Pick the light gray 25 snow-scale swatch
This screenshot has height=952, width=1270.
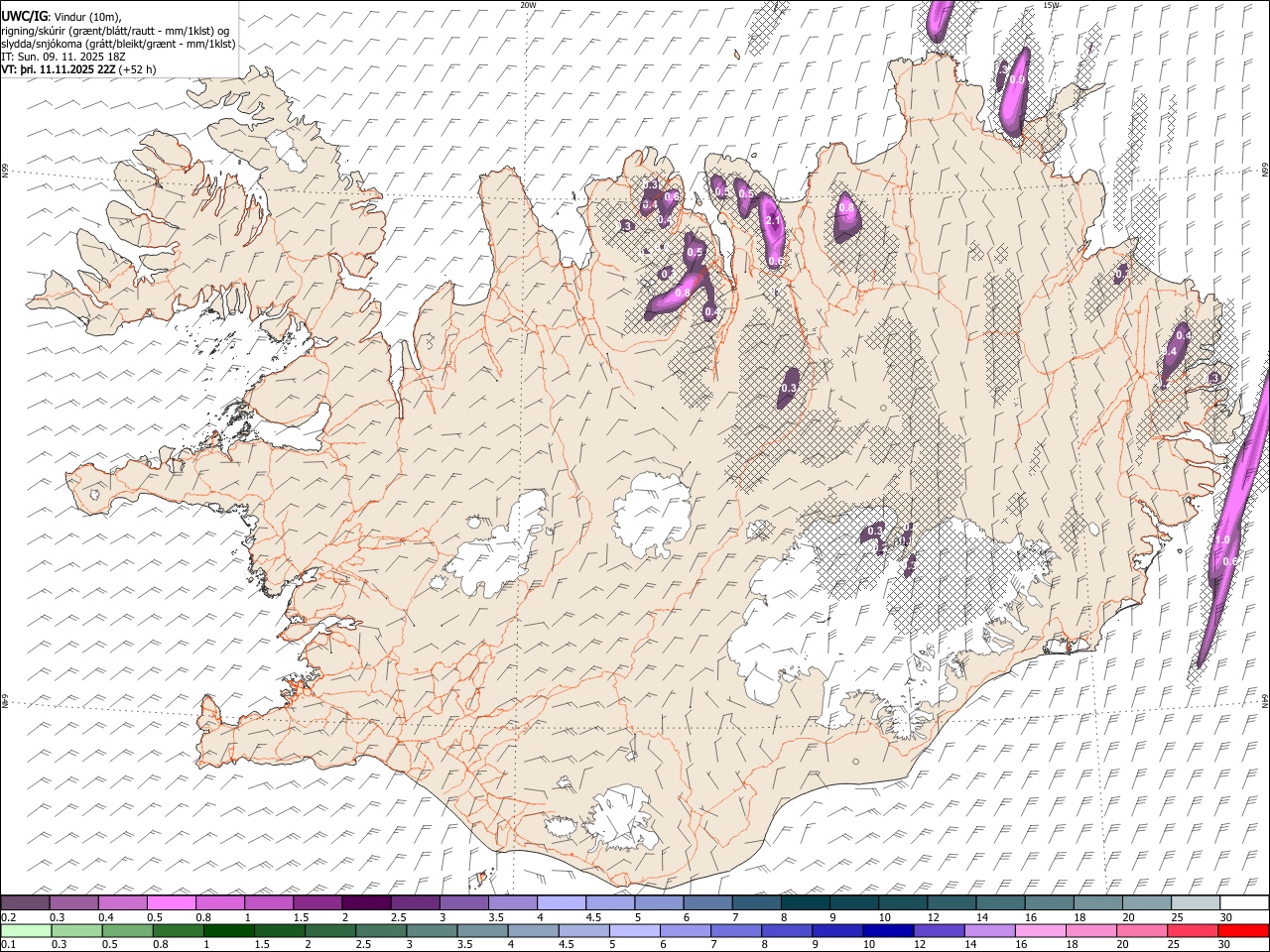1197,903
